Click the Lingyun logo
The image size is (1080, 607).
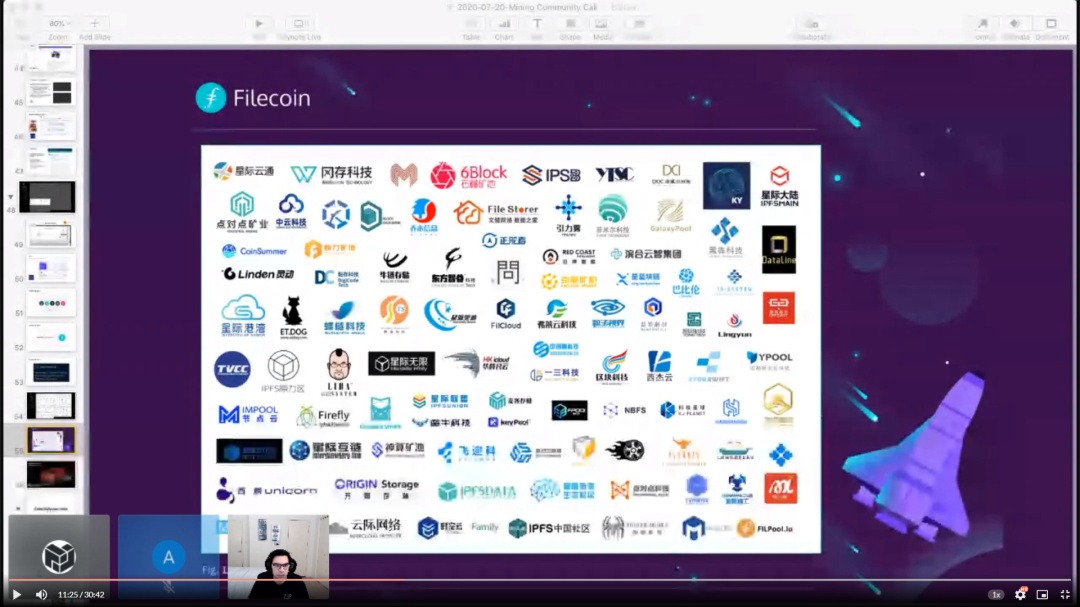click(x=734, y=325)
